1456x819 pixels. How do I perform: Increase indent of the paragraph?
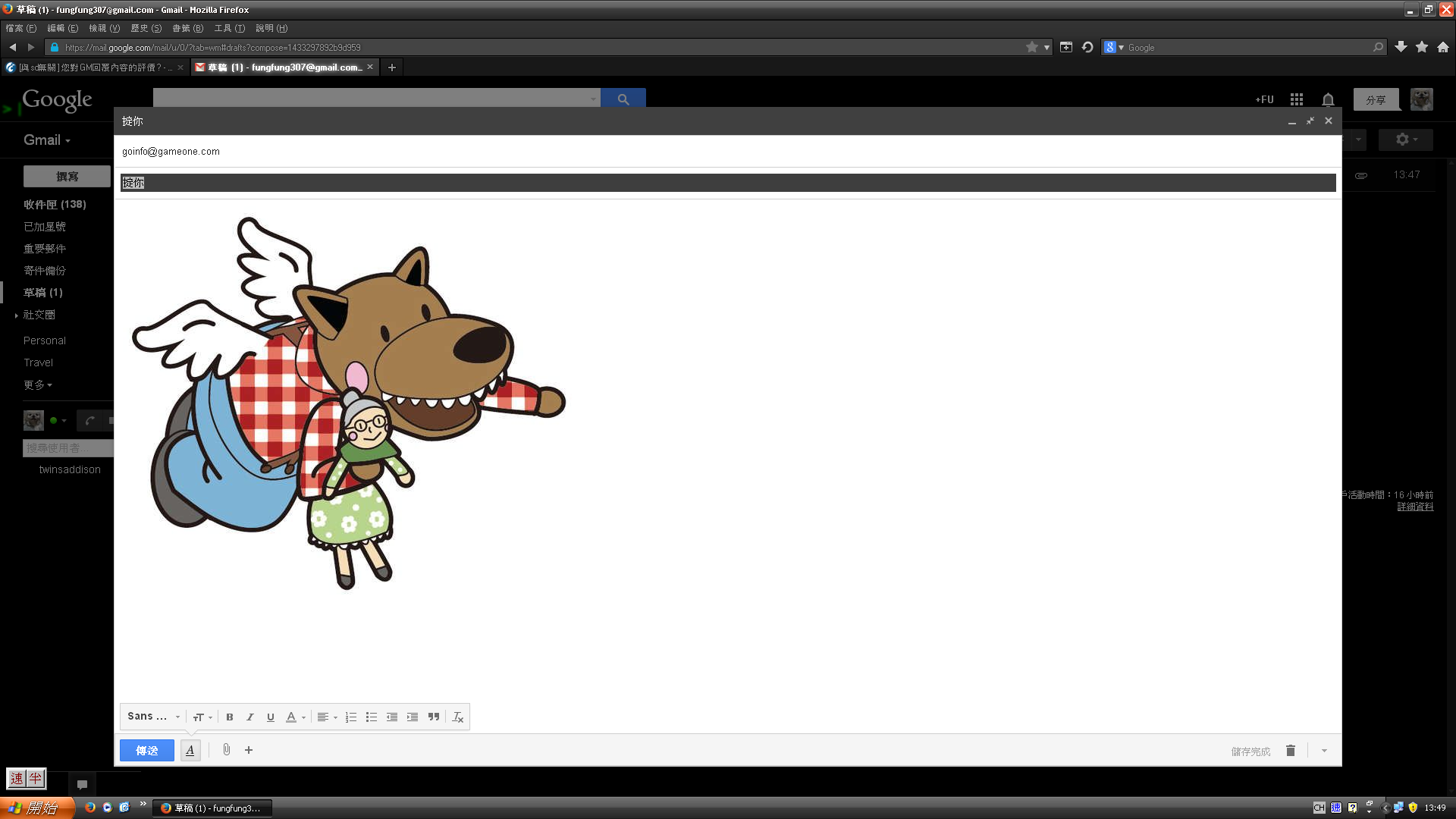412,717
